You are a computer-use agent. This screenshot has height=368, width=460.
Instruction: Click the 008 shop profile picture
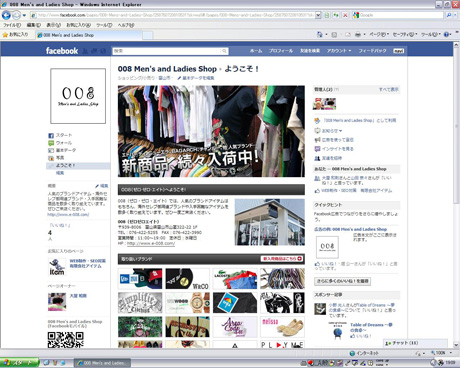[x=78, y=96]
